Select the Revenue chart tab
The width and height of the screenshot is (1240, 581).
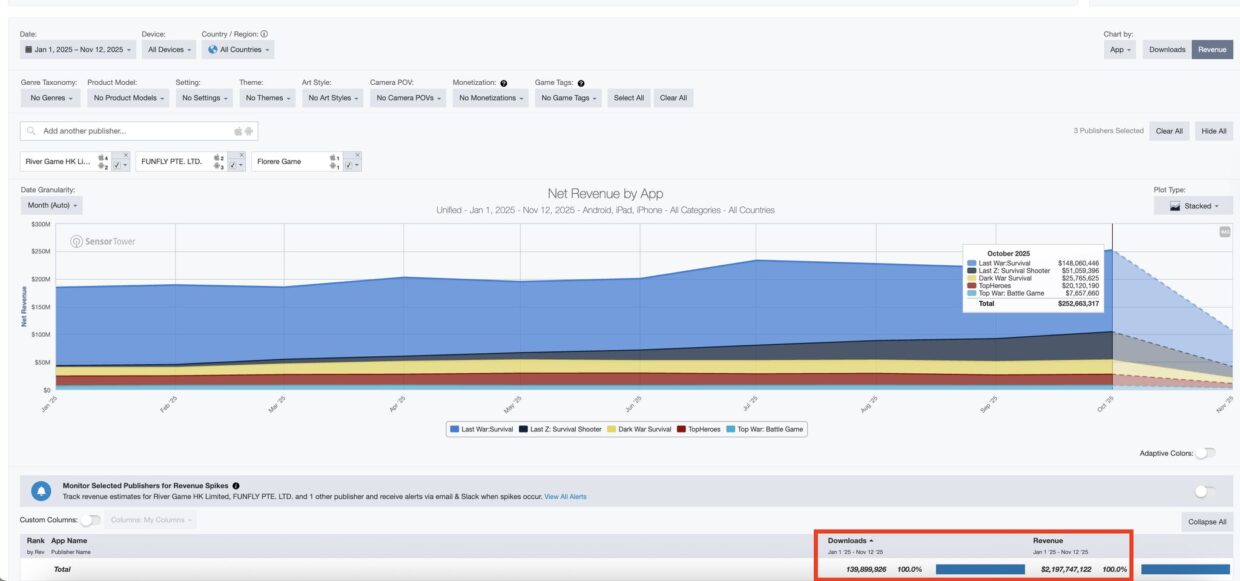(1212, 49)
